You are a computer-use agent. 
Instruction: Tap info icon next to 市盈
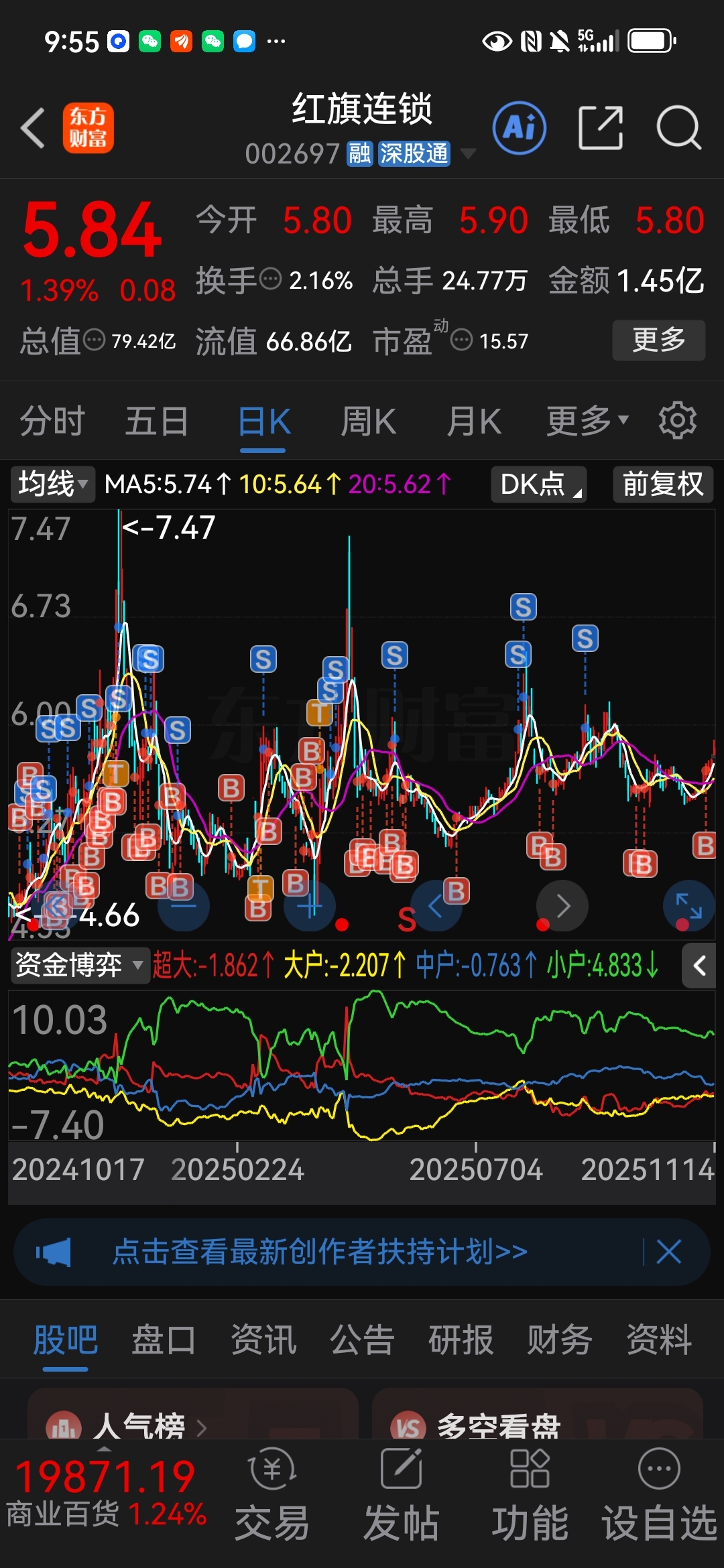(461, 340)
